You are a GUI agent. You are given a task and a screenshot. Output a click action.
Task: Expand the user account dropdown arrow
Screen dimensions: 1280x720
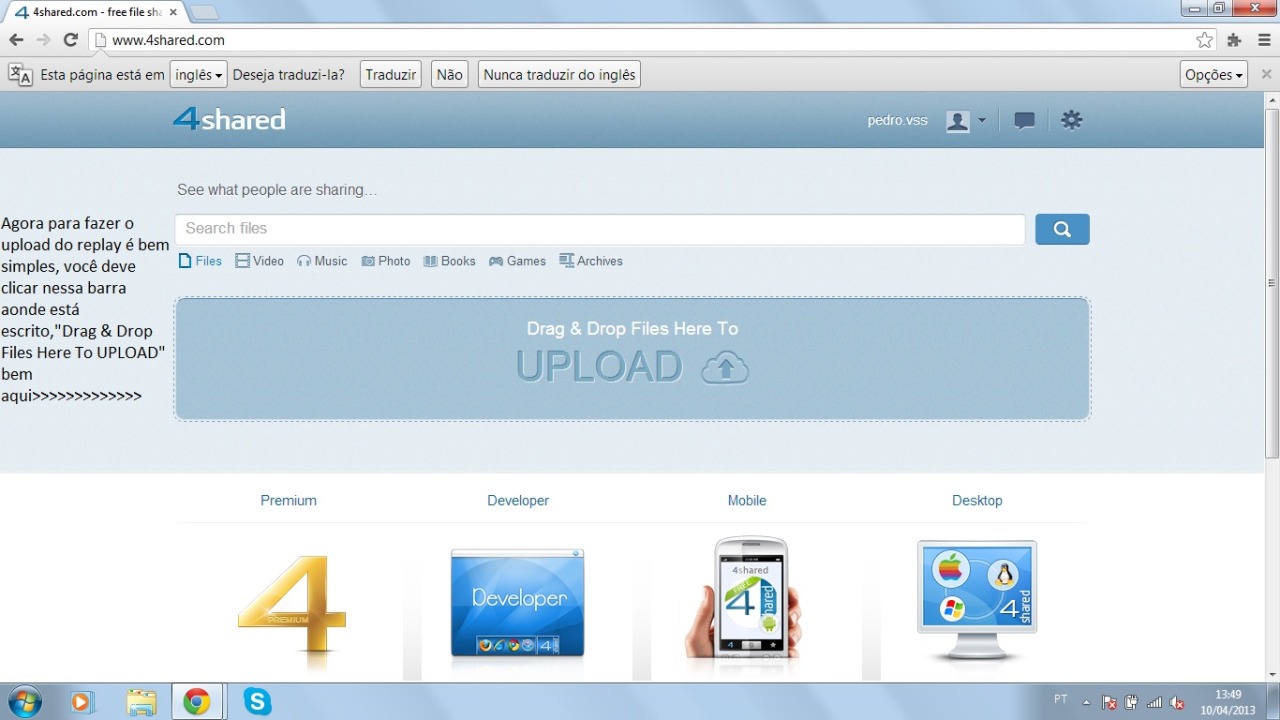[981, 120]
